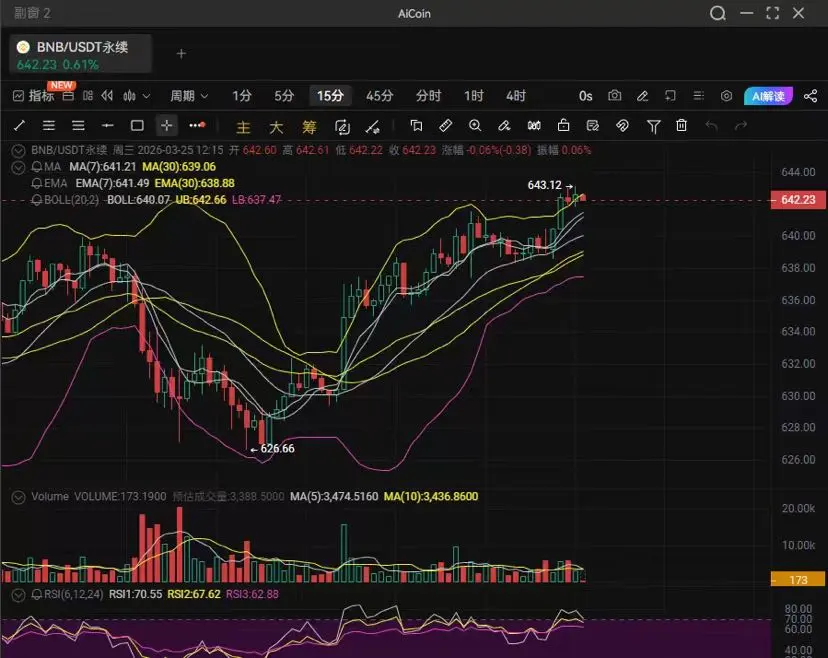828x658 pixels.
Task: Click the screenshot camera icon
Action: coord(615,96)
